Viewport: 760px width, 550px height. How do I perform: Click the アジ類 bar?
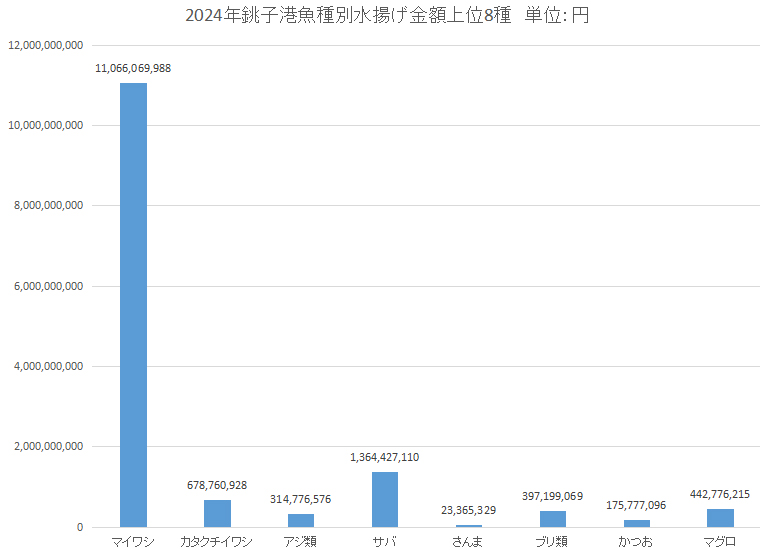[301, 520]
